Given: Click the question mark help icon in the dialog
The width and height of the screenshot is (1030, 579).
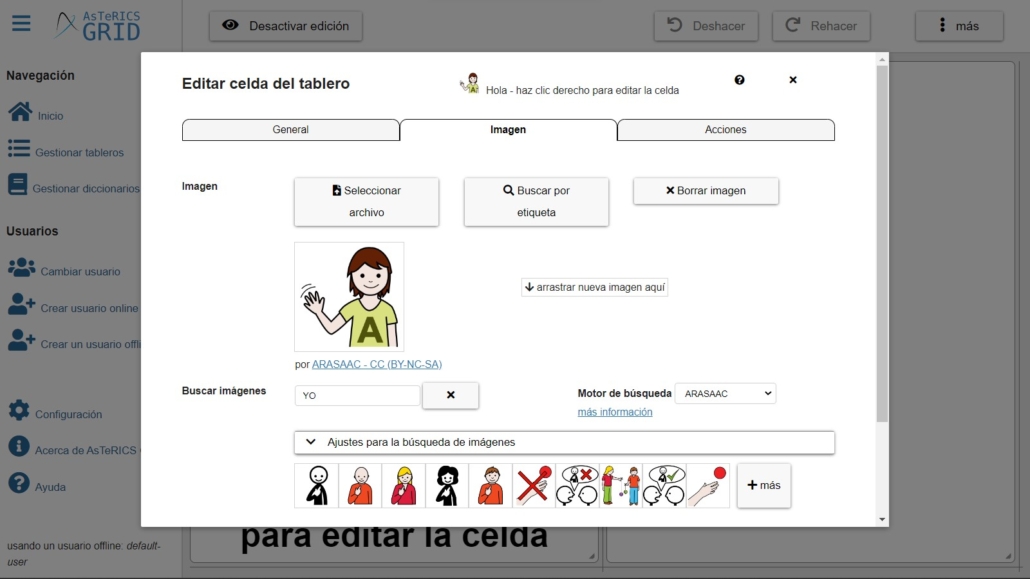Looking at the screenshot, I should (x=739, y=80).
